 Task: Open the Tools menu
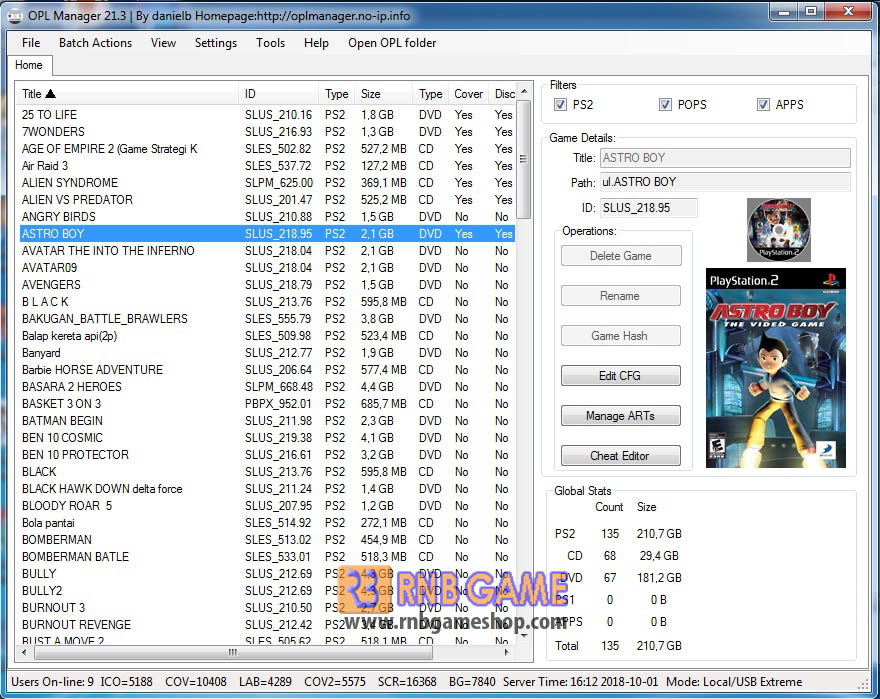[271, 43]
